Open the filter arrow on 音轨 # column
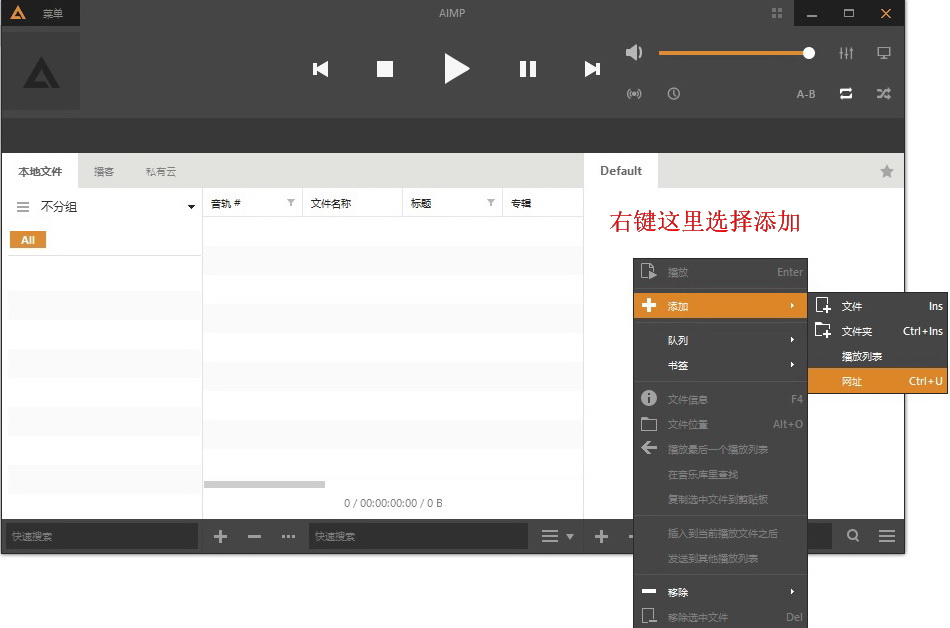The image size is (950, 628). tap(289, 202)
